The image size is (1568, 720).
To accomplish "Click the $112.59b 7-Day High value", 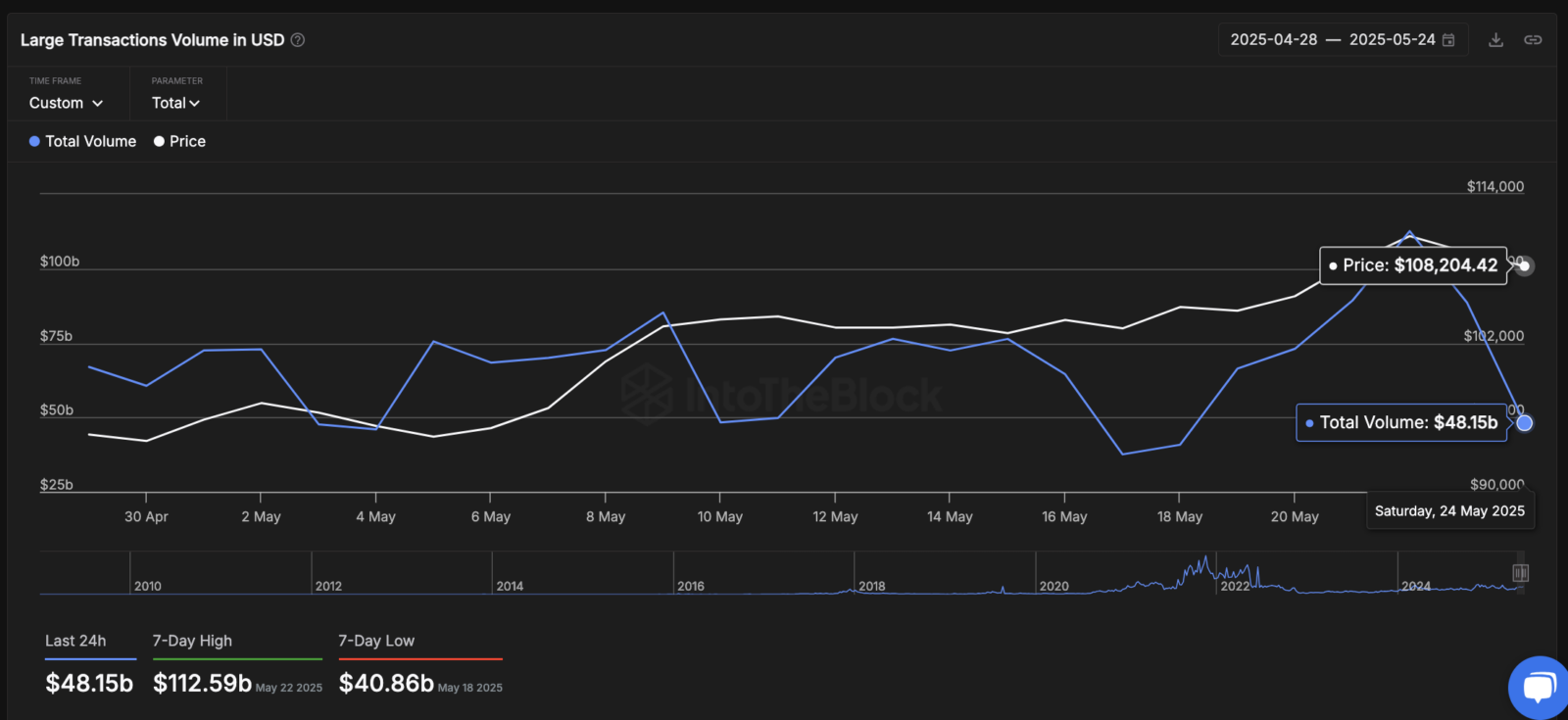I will 202,683.
